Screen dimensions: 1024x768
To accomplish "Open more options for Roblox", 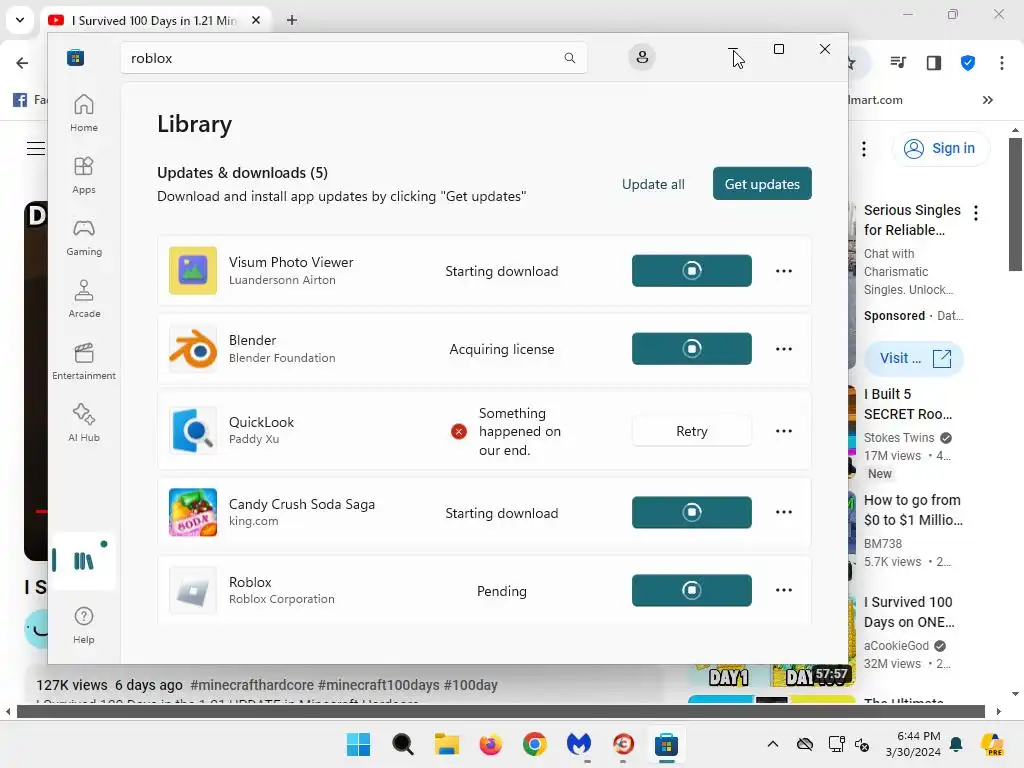I will pyautogui.click(x=784, y=590).
